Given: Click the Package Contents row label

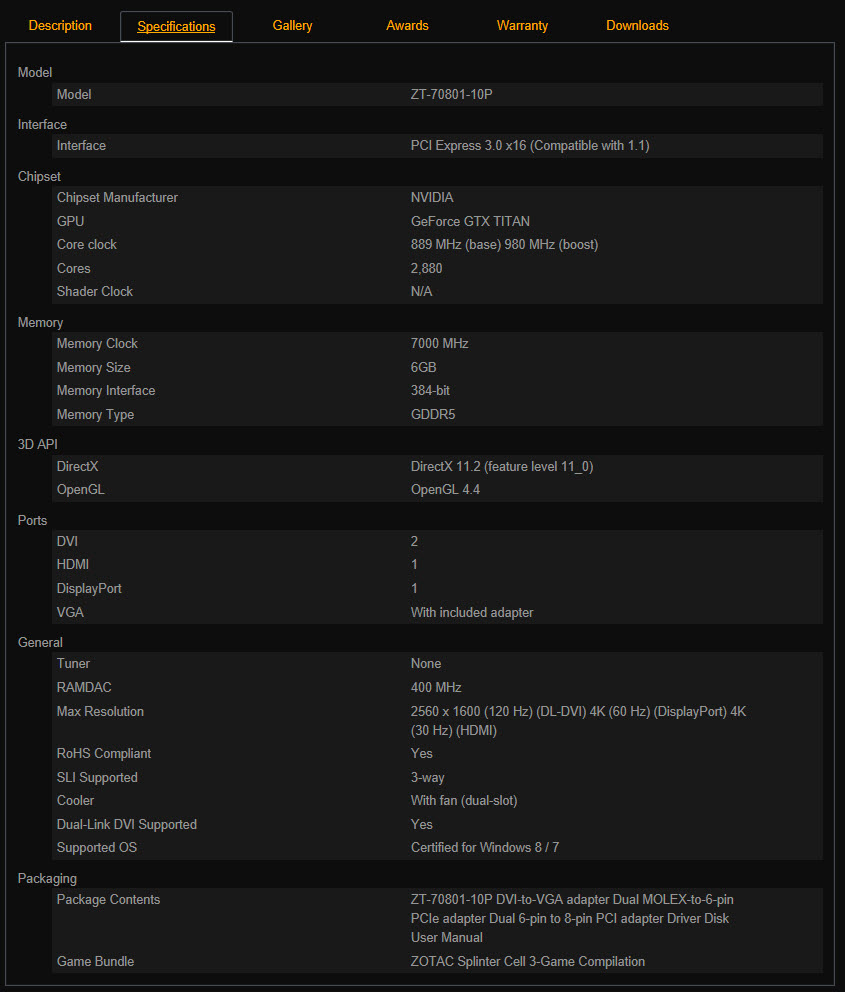Looking at the screenshot, I should pyautogui.click(x=108, y=900).
